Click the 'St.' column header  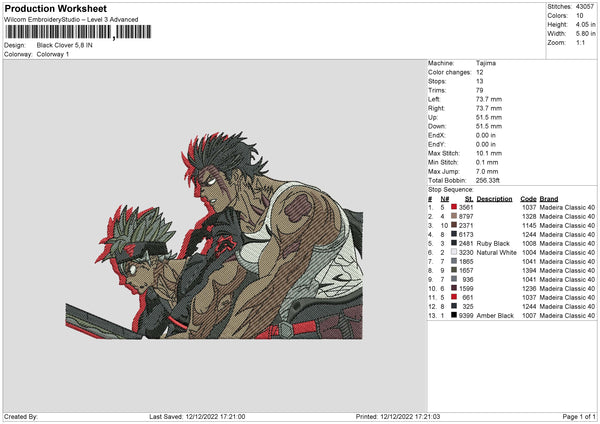469,199
